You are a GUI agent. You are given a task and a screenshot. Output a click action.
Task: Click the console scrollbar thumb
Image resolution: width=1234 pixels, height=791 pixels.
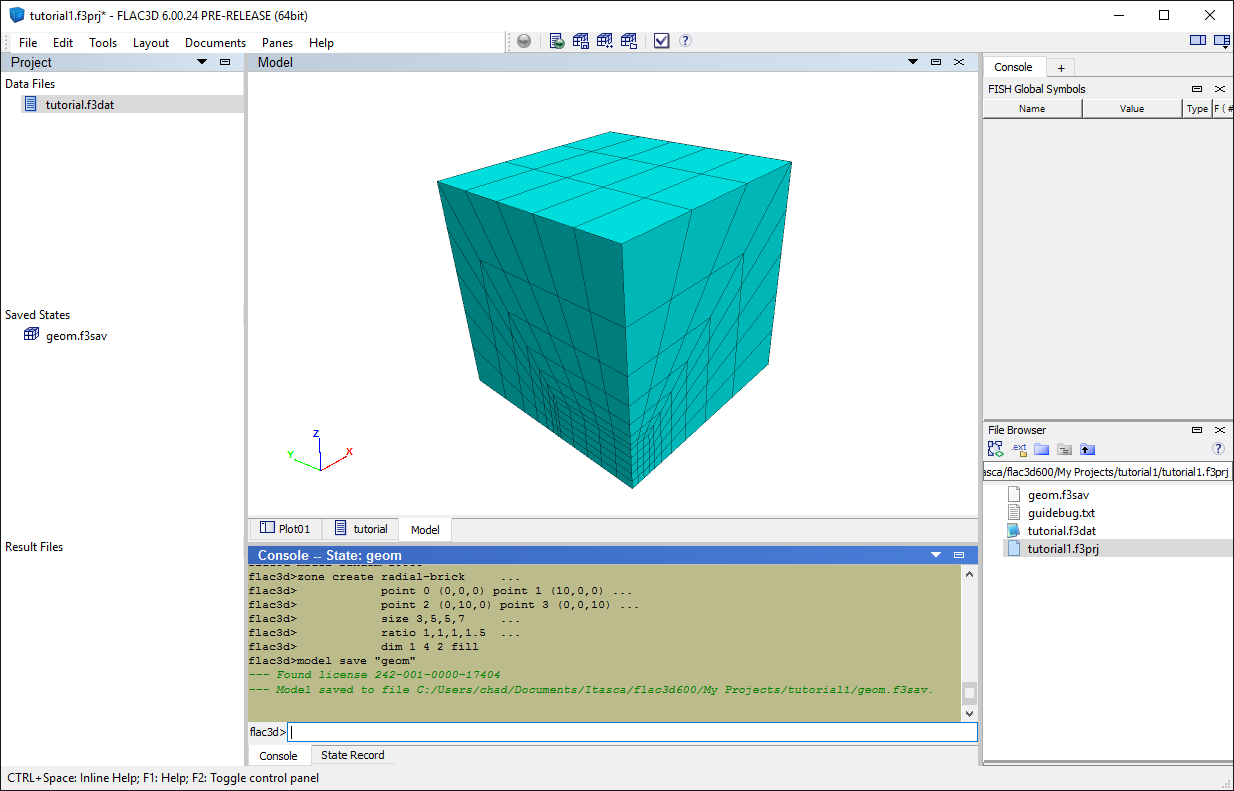pos(969,692)
